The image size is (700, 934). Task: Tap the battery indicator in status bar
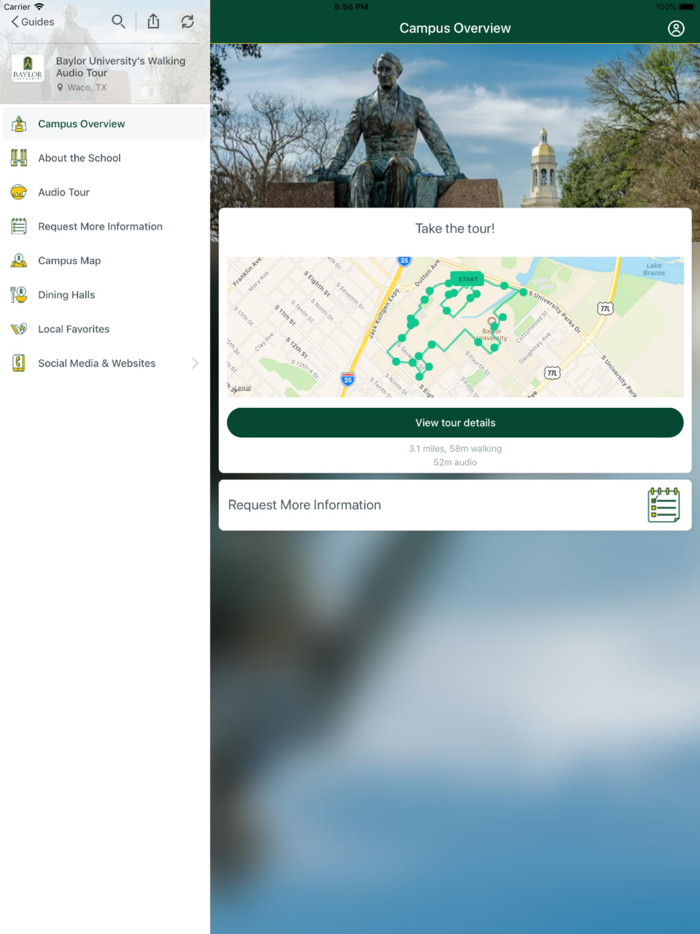click(x=686, y=7)
